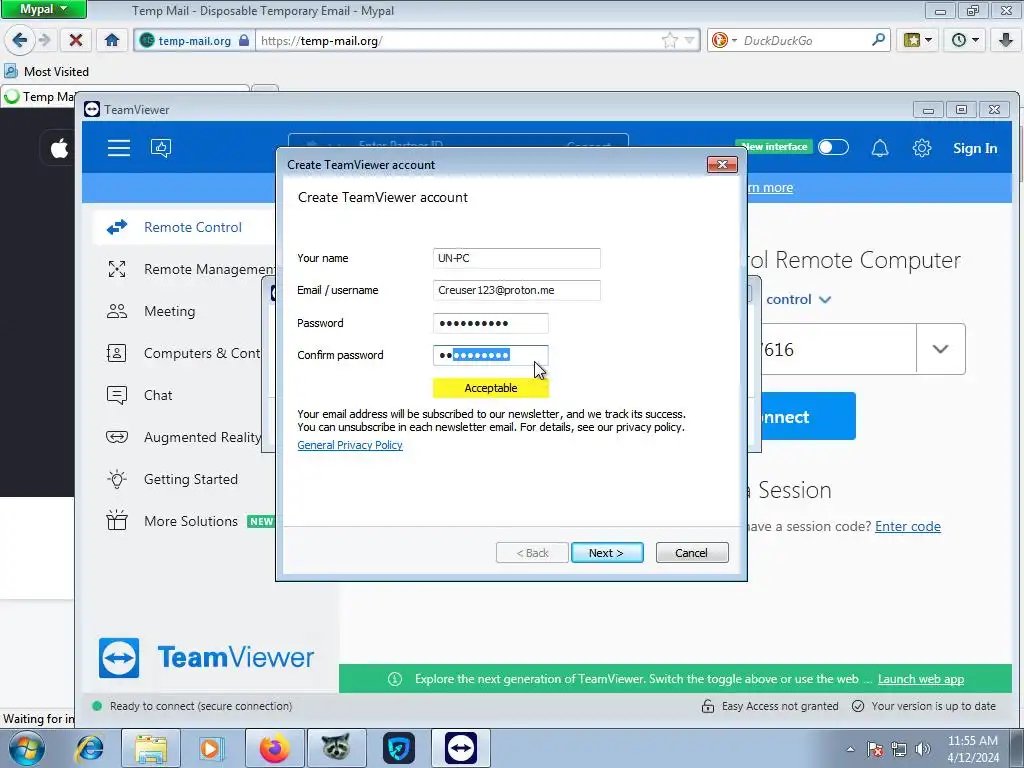This screenshot has width=1024, height=768.
Task: Click the browser URL address bar
Action: point(457,40)
